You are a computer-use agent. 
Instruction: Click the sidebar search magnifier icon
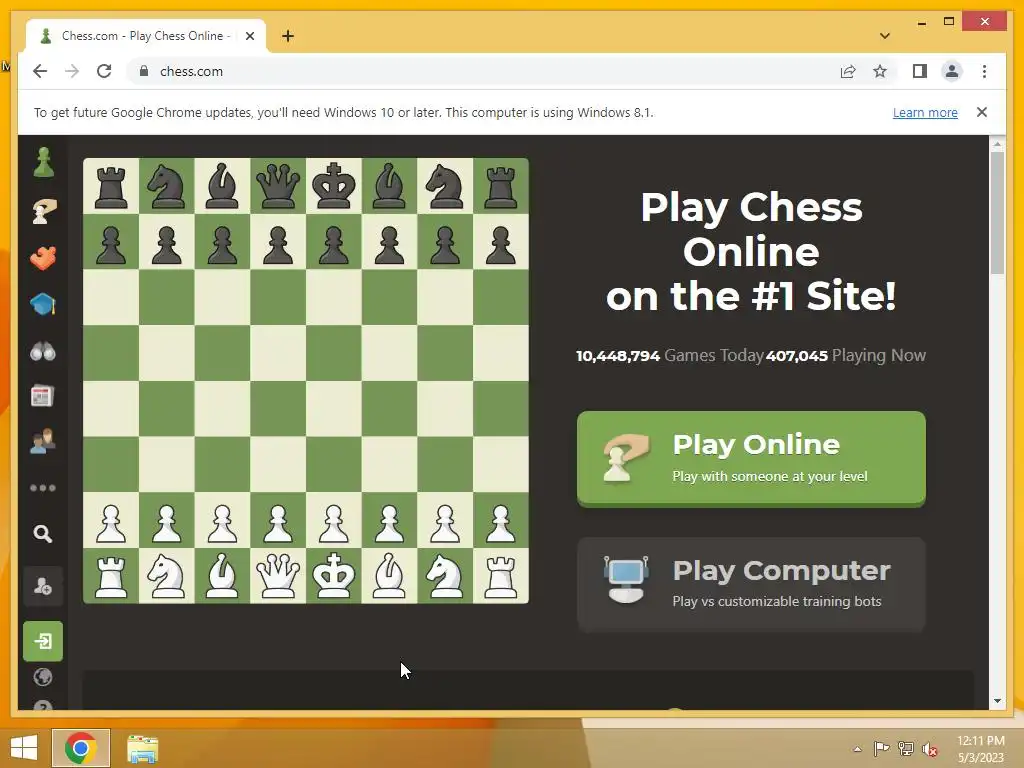(42, 534)
